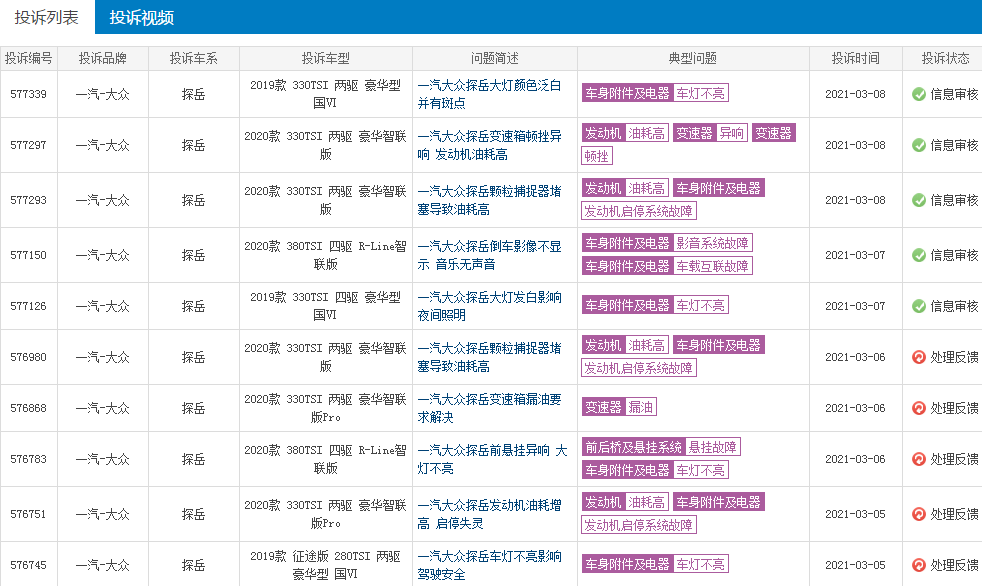Image resolution: width=982 pixels, height=586 pixels.
Task: Open complaint 一汽大众探岳车灯不亮影响驾驶安全
Action: click(489, 565)
